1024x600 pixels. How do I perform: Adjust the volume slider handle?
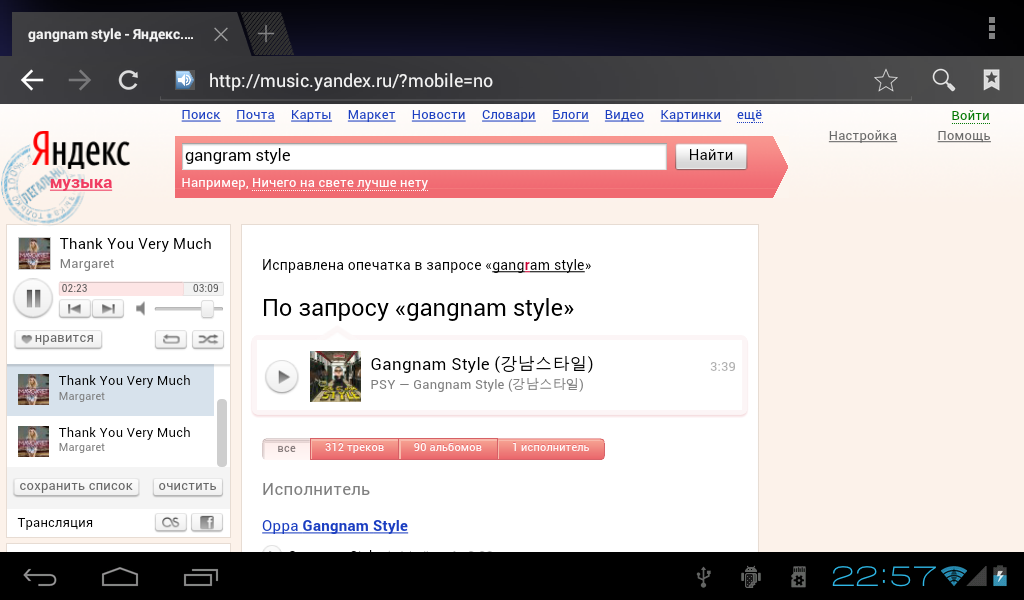(207, 309)
